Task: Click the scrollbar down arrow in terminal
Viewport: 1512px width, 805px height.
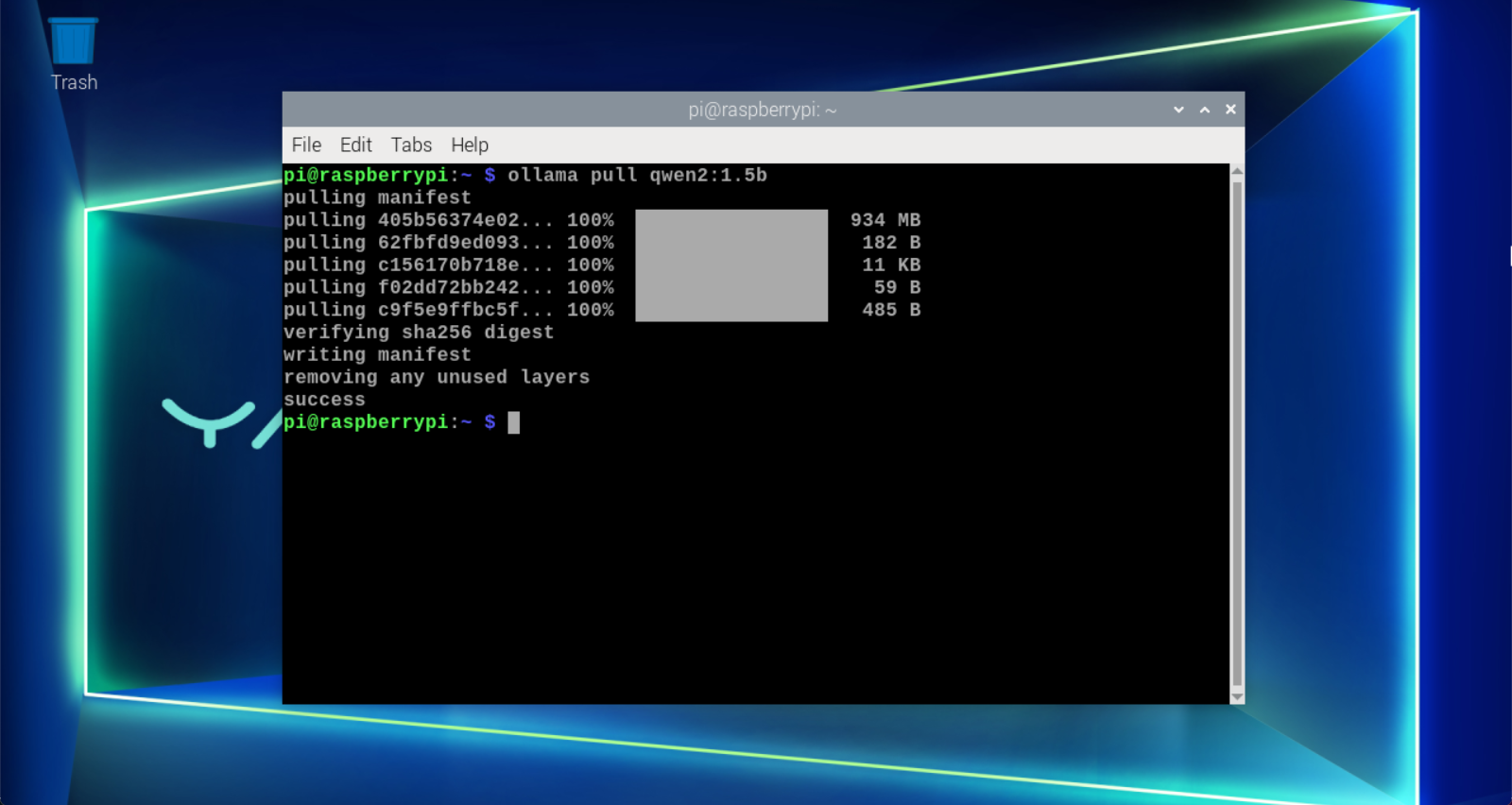Action: pyautogui.click(x=1237, y=697)
